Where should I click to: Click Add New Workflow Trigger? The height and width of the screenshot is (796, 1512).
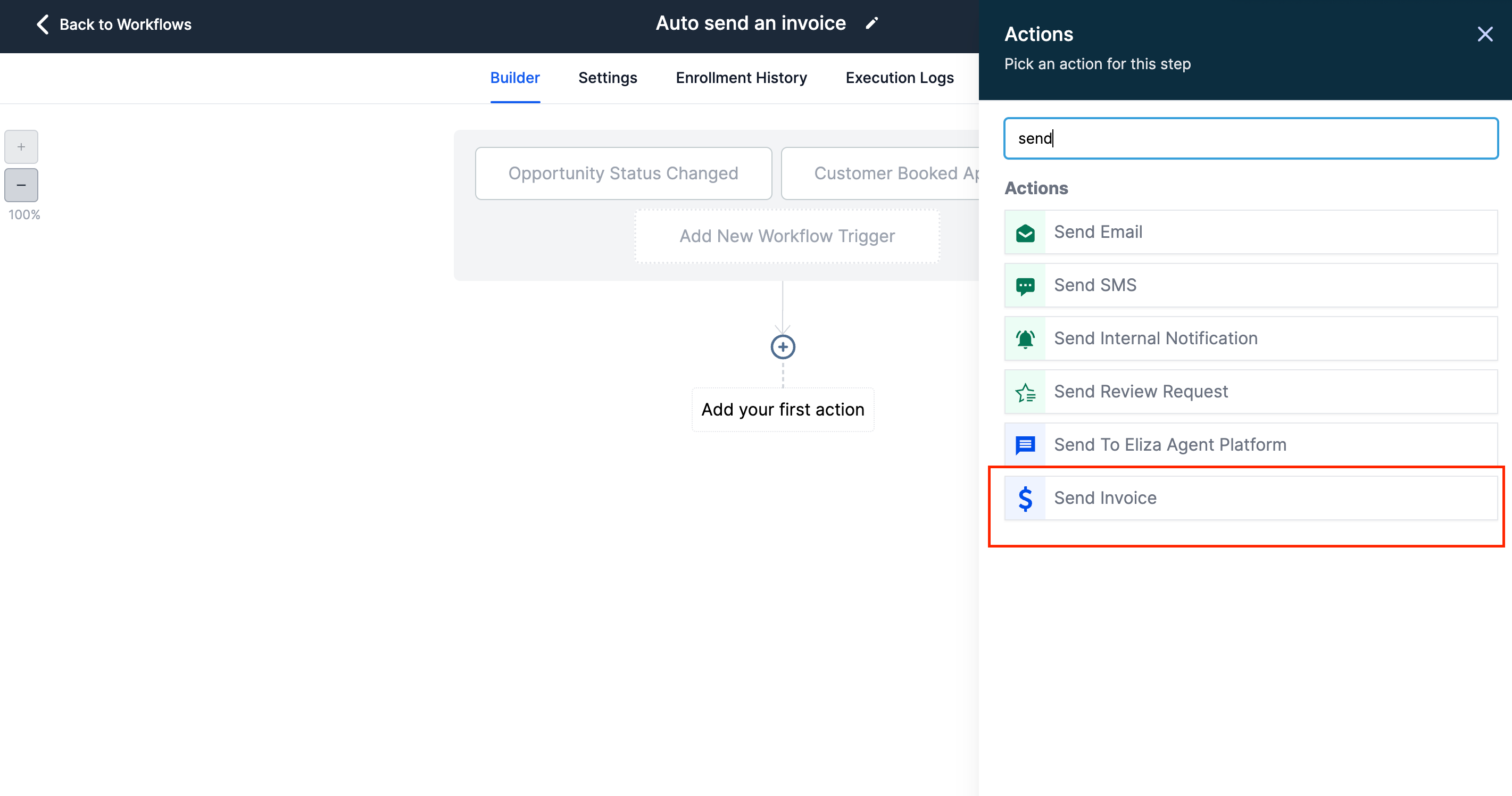point(786,236)
